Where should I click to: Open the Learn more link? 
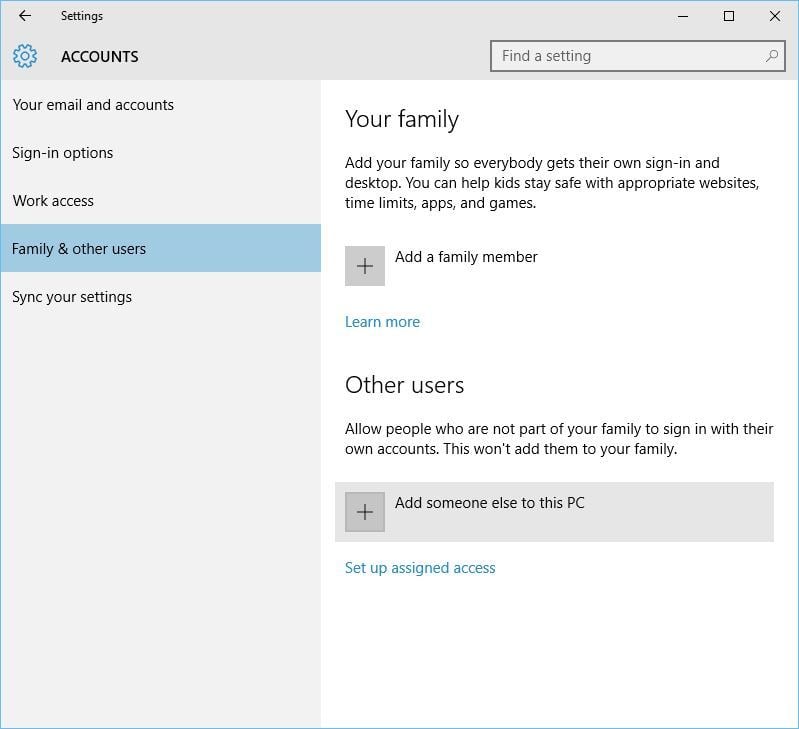pos(383,322)
